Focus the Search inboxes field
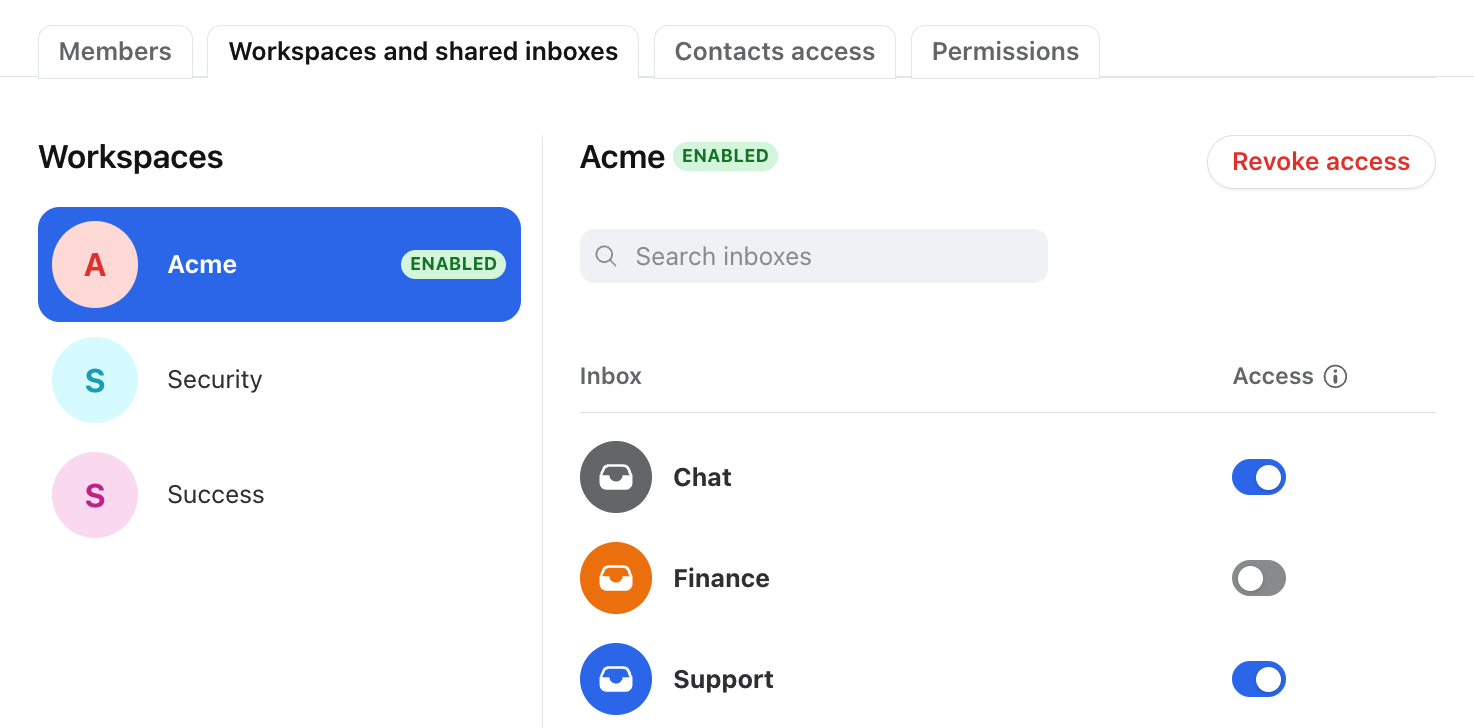 click(814, 256)
